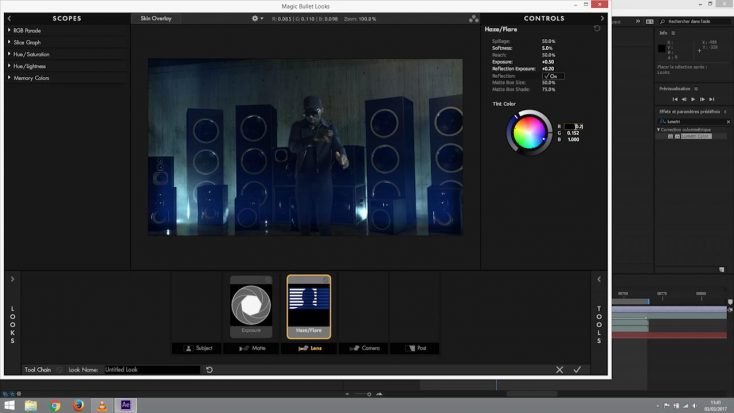The width and height of the screenshot is (734, 413).
Task: Open the Looks drawer arrow
Action: coord(12,279)
